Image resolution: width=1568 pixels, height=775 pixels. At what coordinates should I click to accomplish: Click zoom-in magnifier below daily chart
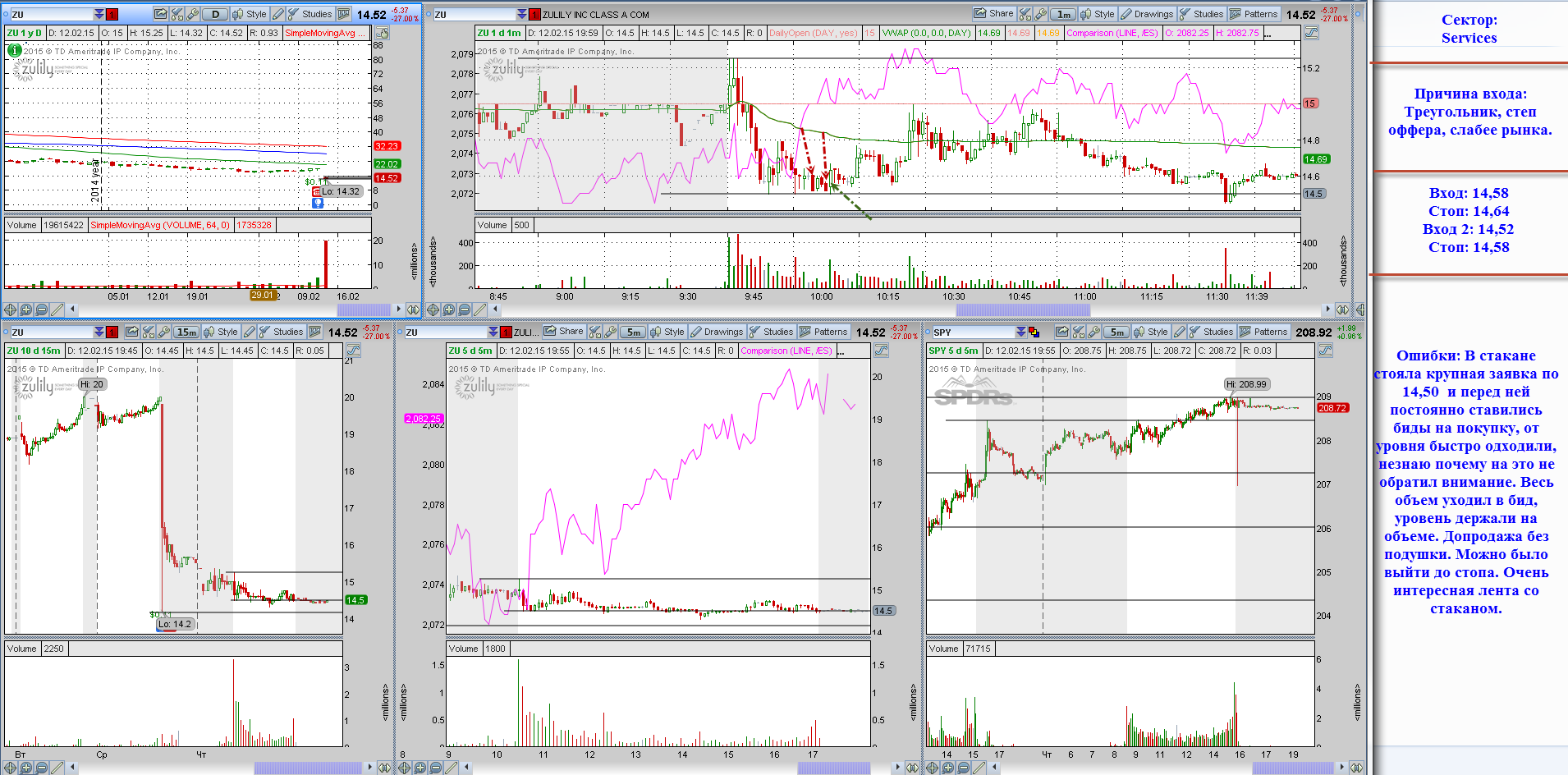[25, 310]
